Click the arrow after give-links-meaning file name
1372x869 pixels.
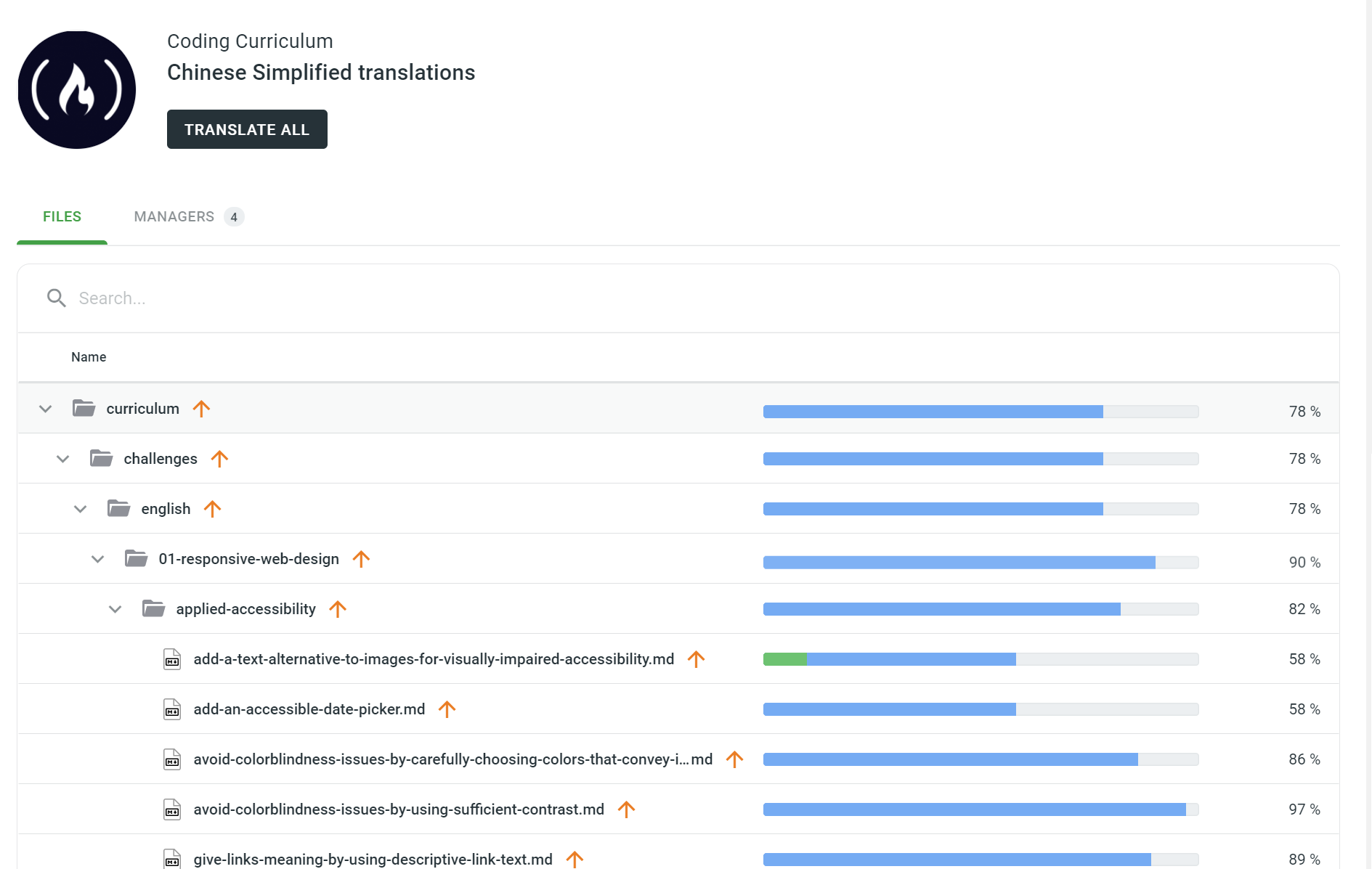[575, 860]
